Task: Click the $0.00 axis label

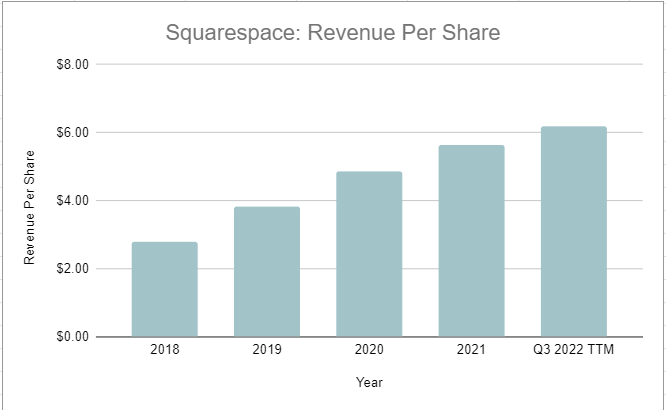Action: [73, 336]
